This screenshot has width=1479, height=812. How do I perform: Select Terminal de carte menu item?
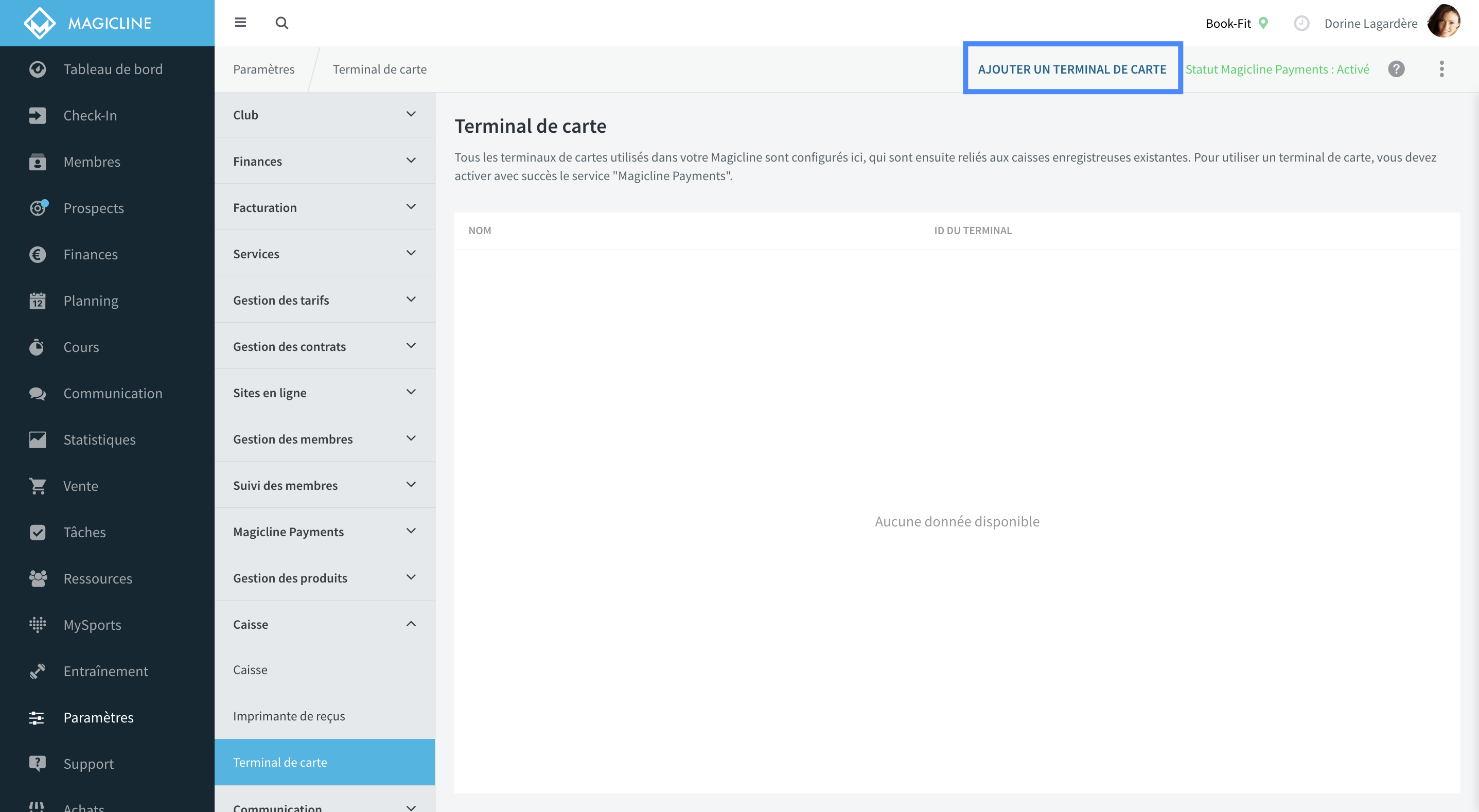(324, 762)
